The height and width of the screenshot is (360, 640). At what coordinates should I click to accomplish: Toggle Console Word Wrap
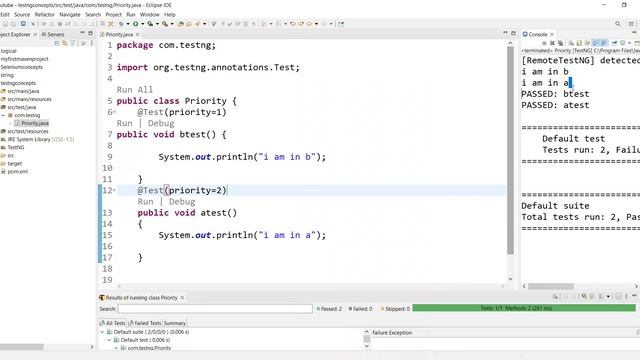coord(587,43)
